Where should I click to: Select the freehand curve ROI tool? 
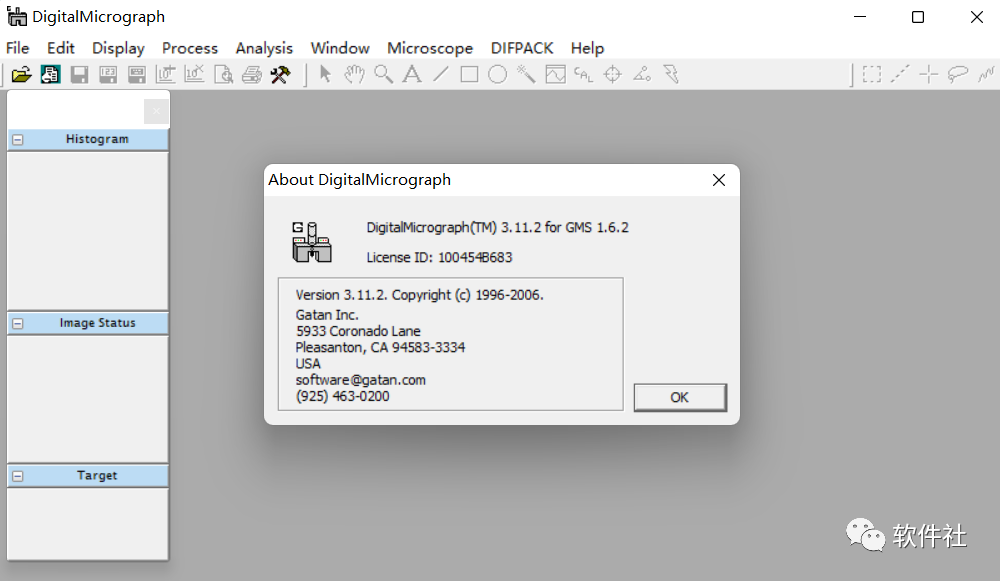(x=986, y=75)
